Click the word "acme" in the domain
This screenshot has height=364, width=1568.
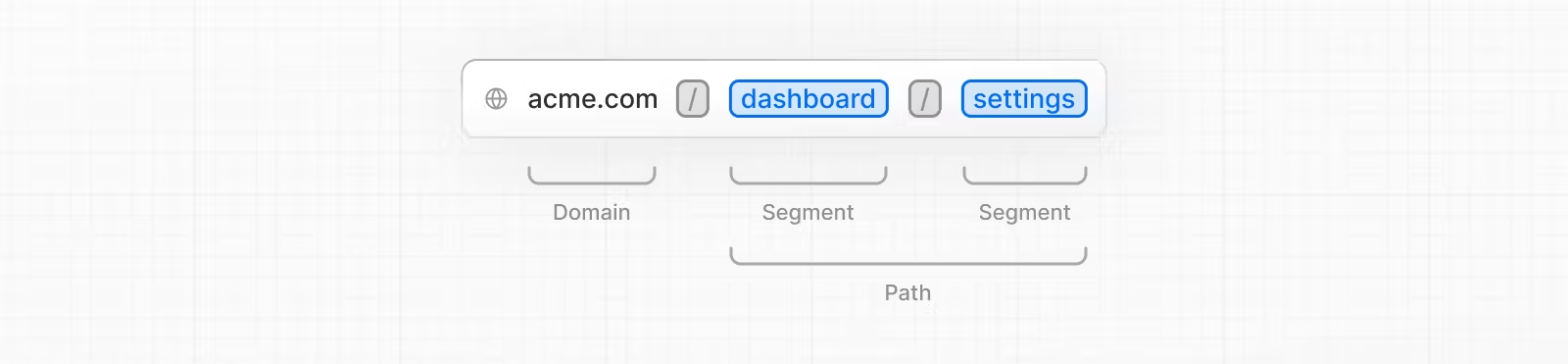click(x=562, y=100)
